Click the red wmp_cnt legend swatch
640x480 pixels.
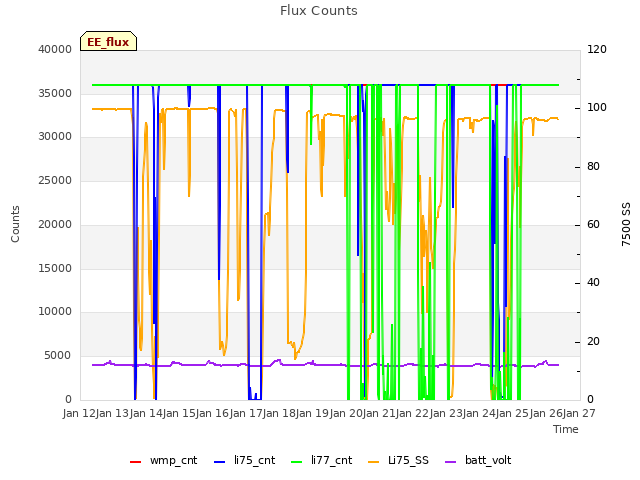[x=135, y=462]
